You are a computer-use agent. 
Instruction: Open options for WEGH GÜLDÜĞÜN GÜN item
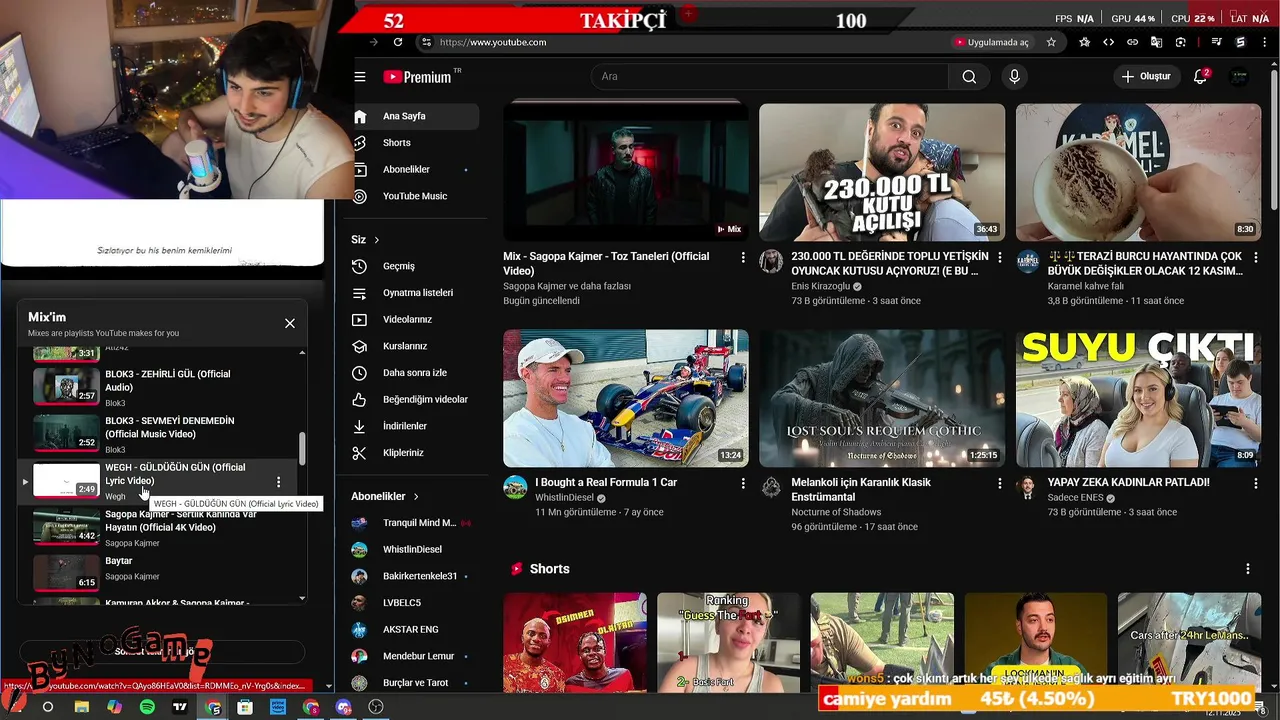278,482
